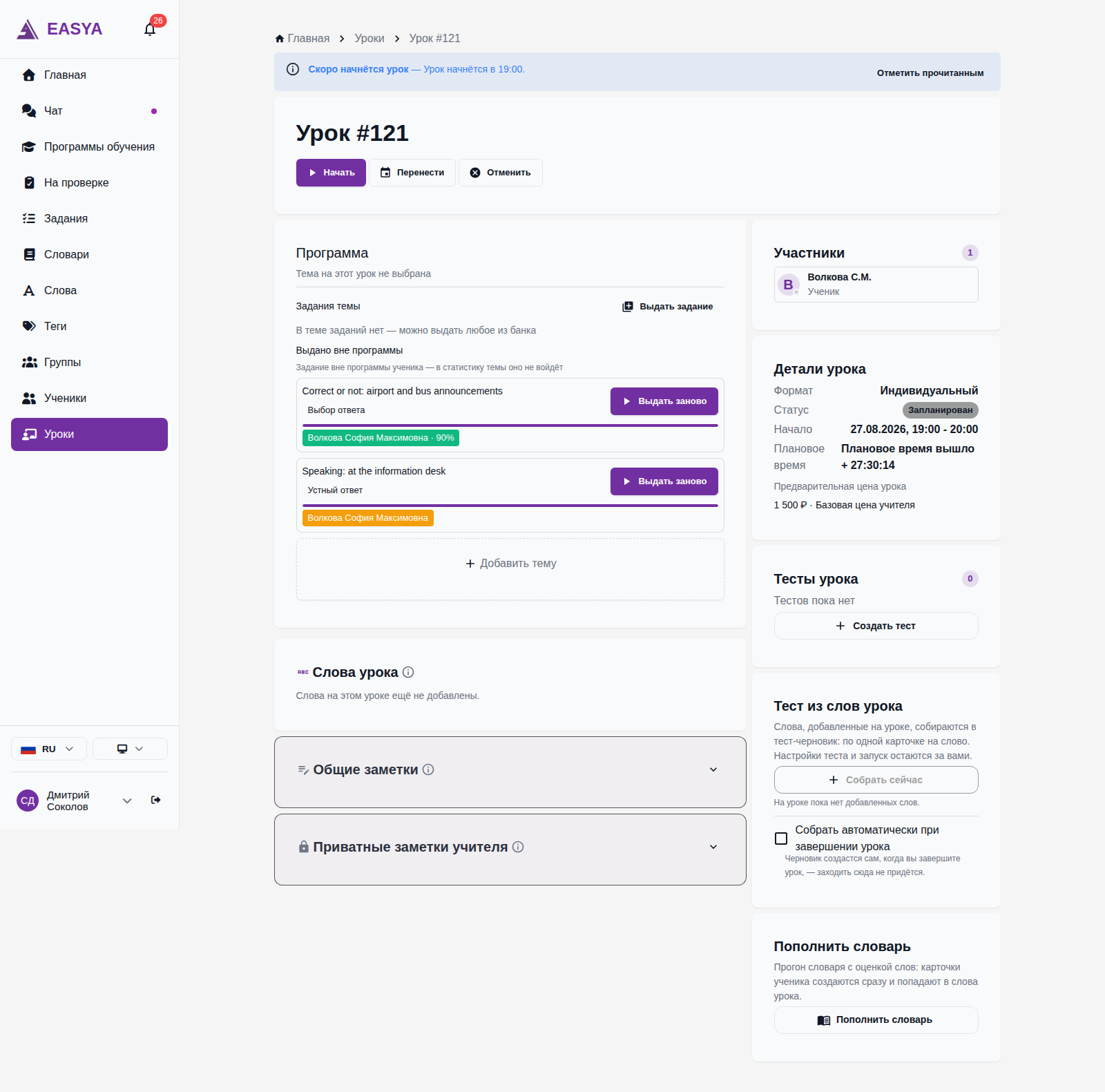
Task: Click the Перенести button
Action: [x=412, y=173]
